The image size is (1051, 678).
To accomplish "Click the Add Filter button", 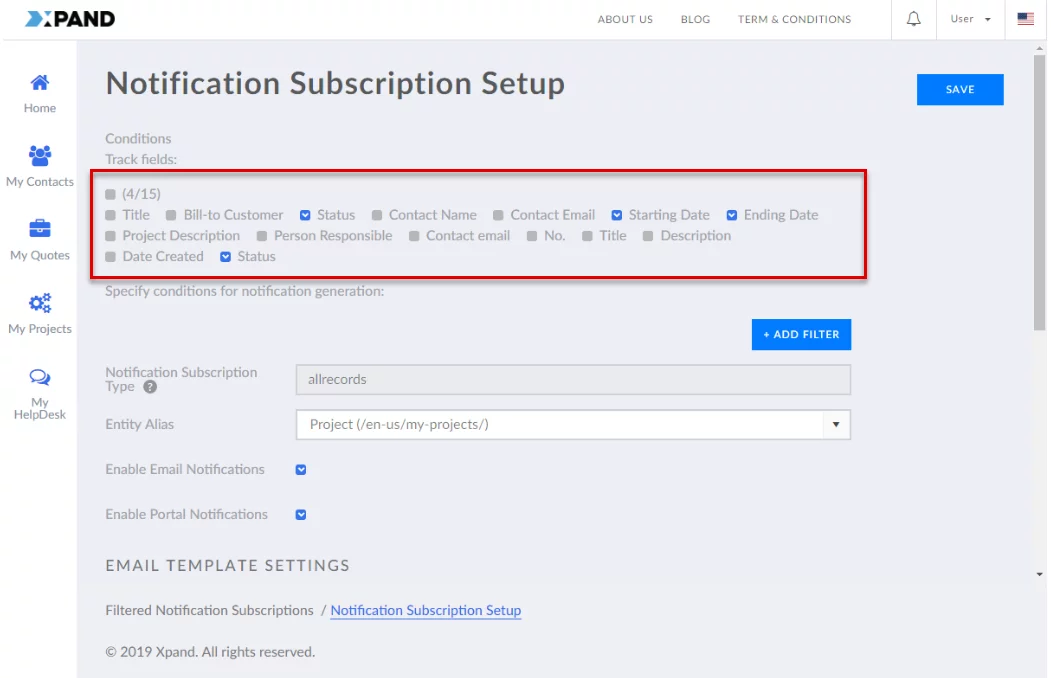I will (x=801, y=335).
